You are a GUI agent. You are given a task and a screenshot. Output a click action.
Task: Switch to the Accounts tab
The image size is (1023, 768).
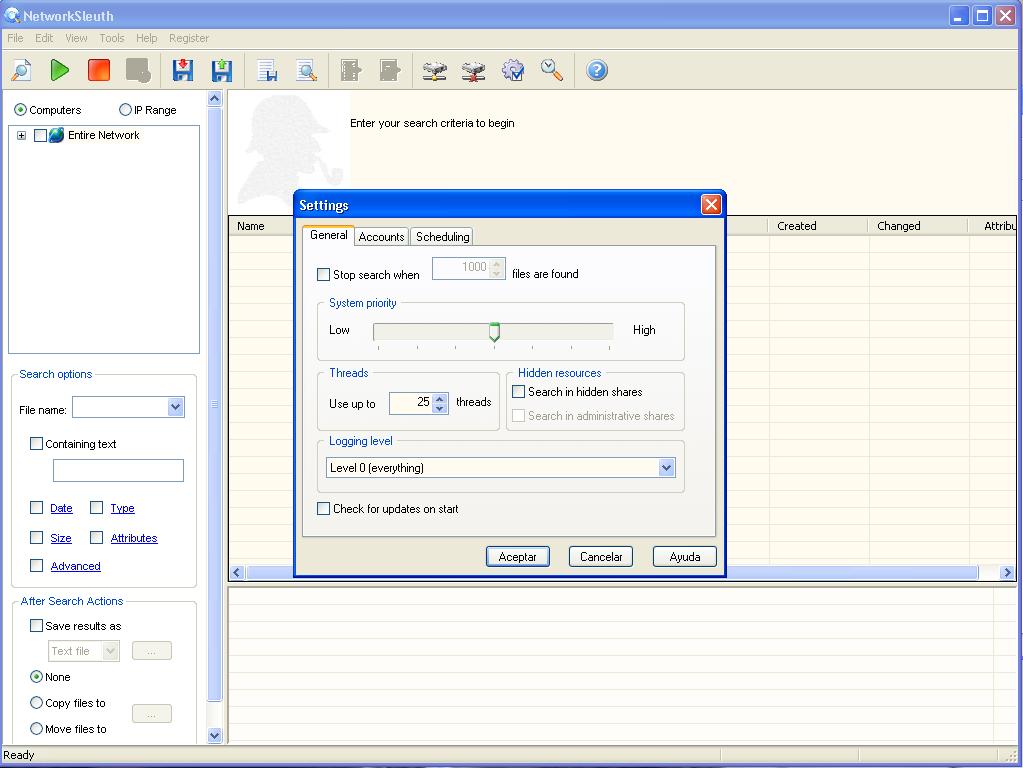382,236
